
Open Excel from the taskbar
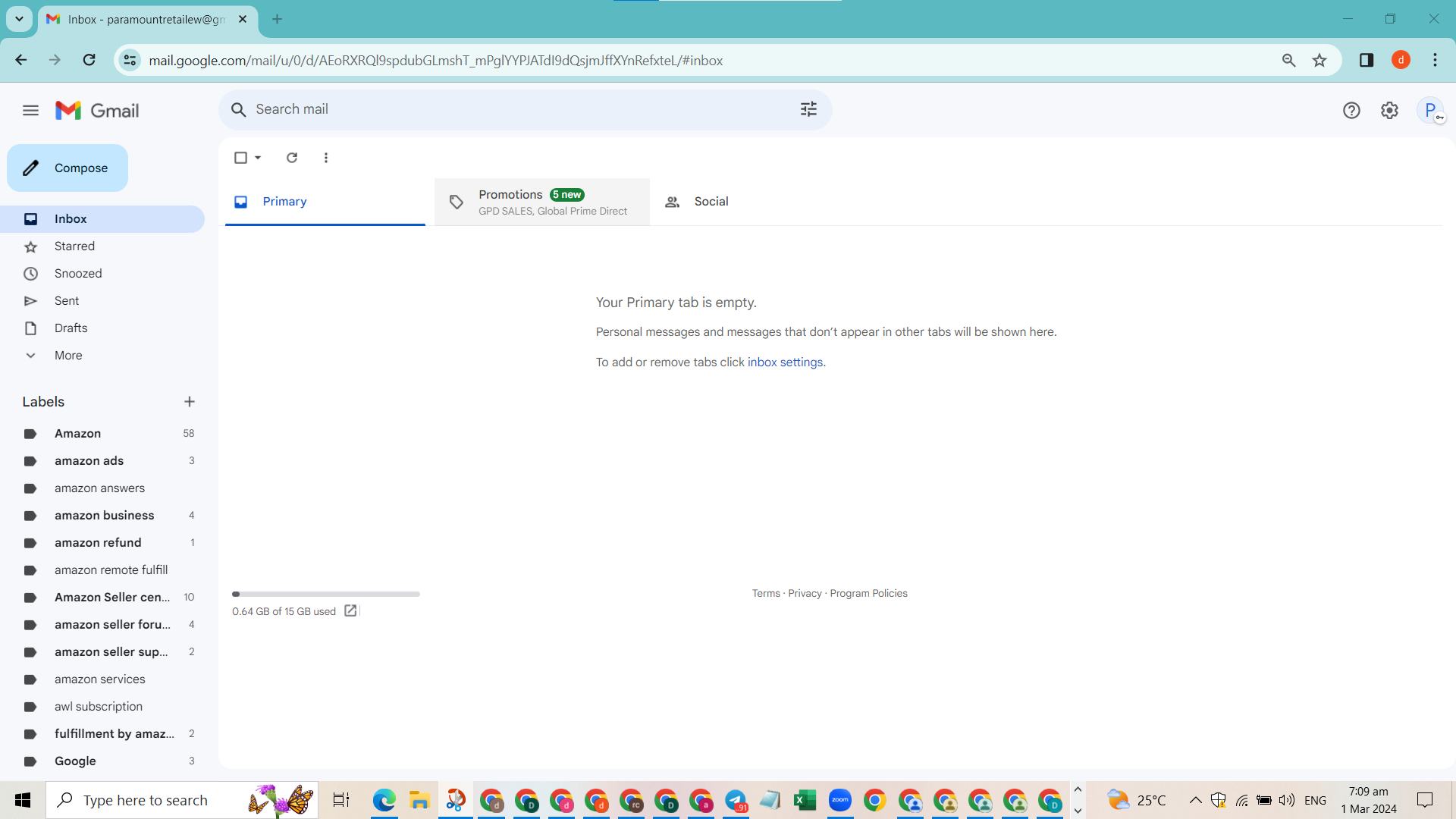point(805,800)
